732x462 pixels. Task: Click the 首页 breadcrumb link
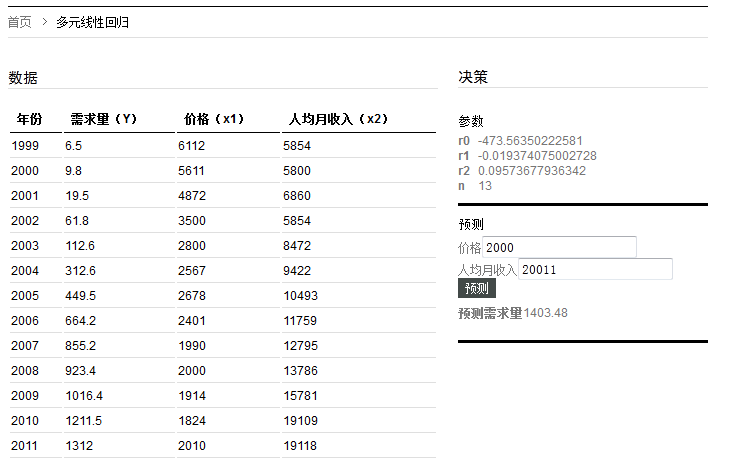[20, 22]
